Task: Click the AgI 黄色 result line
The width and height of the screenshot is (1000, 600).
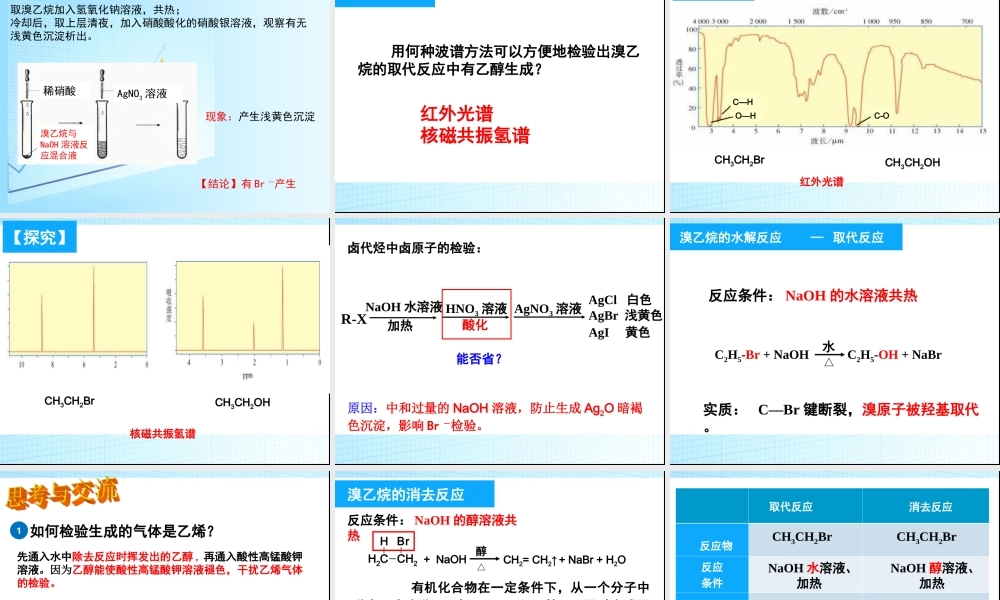Action: [x=619, y=332]
